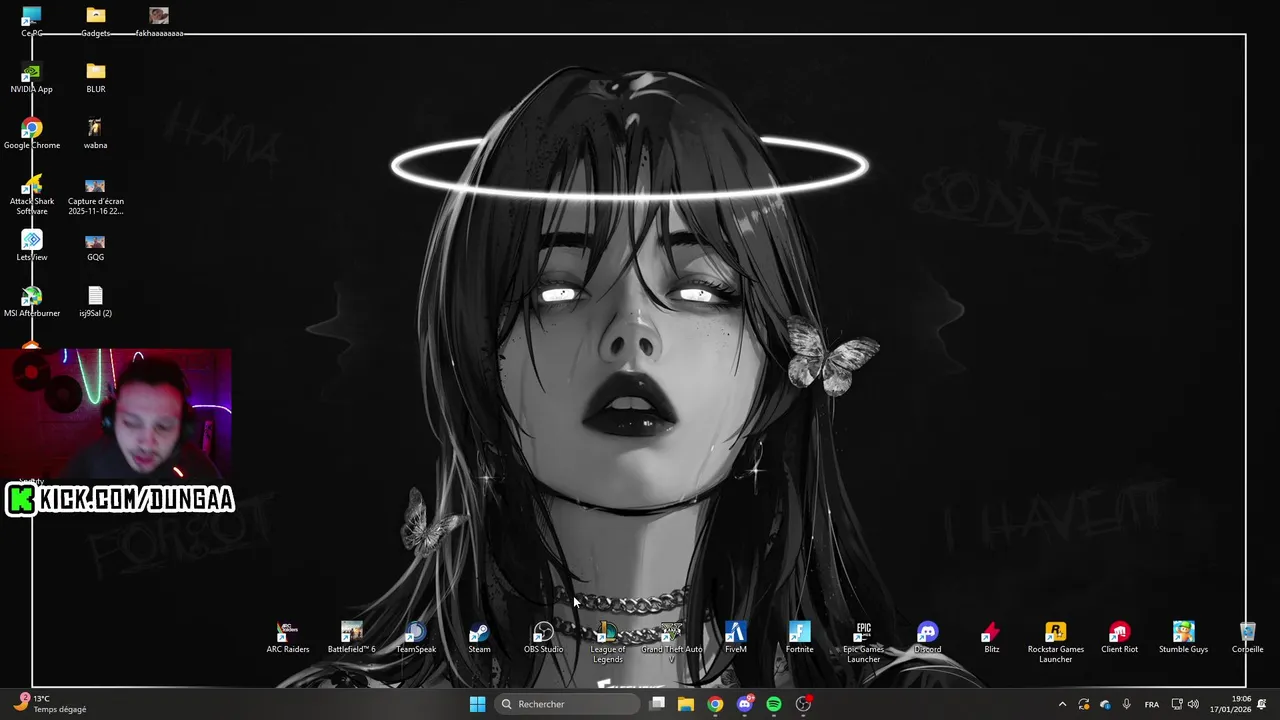This screenshot has height=720, width=1280.
Task: Select the GQG image file
Action: tap(96, 246)
